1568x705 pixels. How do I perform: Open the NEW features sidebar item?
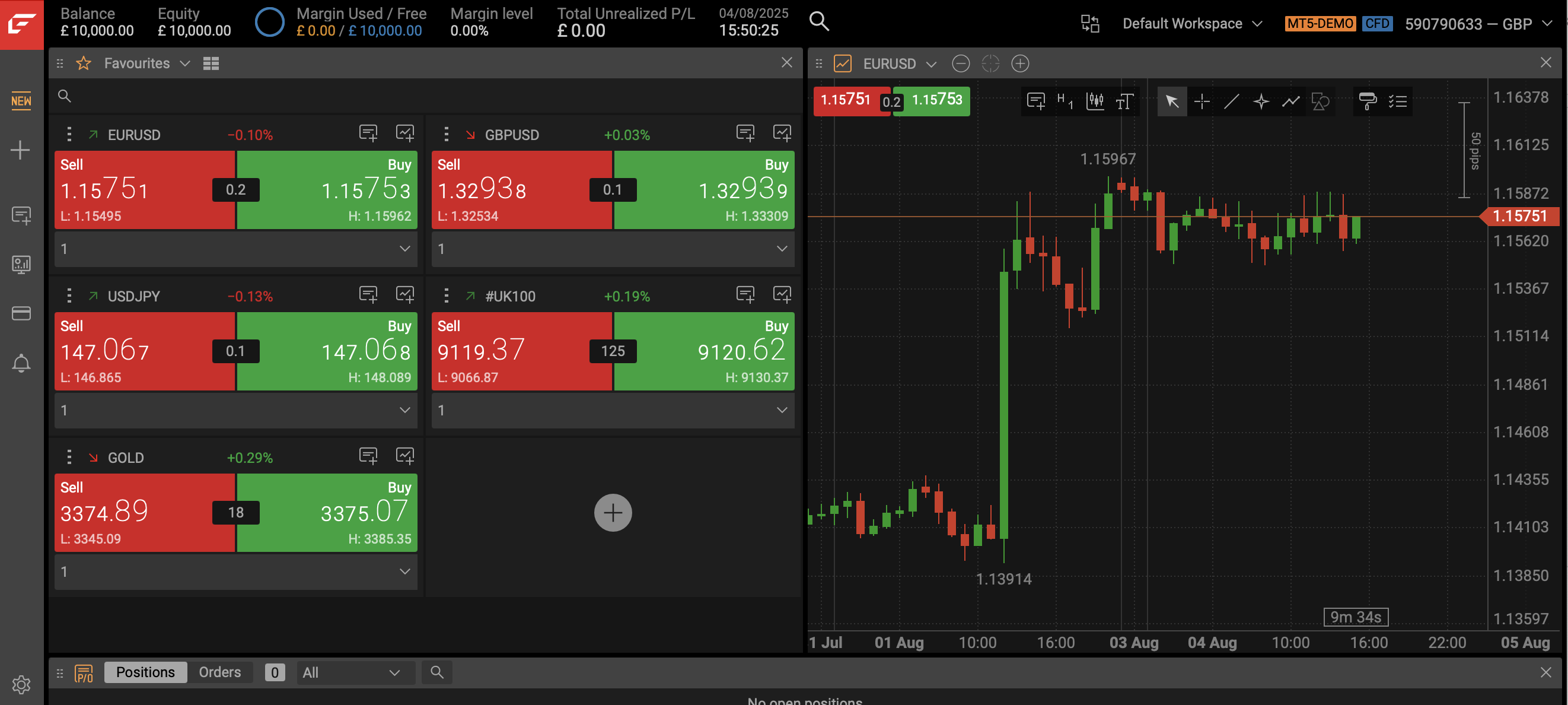pyautogui.click(x=21, y=100)
